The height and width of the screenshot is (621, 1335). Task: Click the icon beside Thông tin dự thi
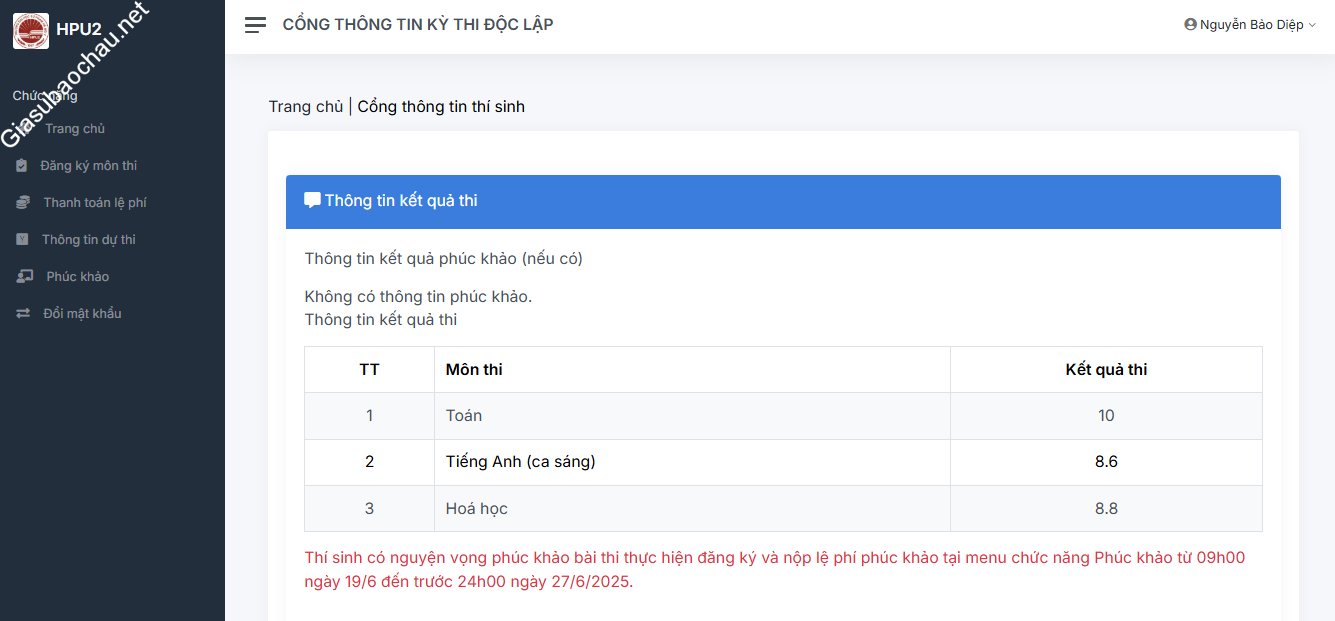(22, 240)
